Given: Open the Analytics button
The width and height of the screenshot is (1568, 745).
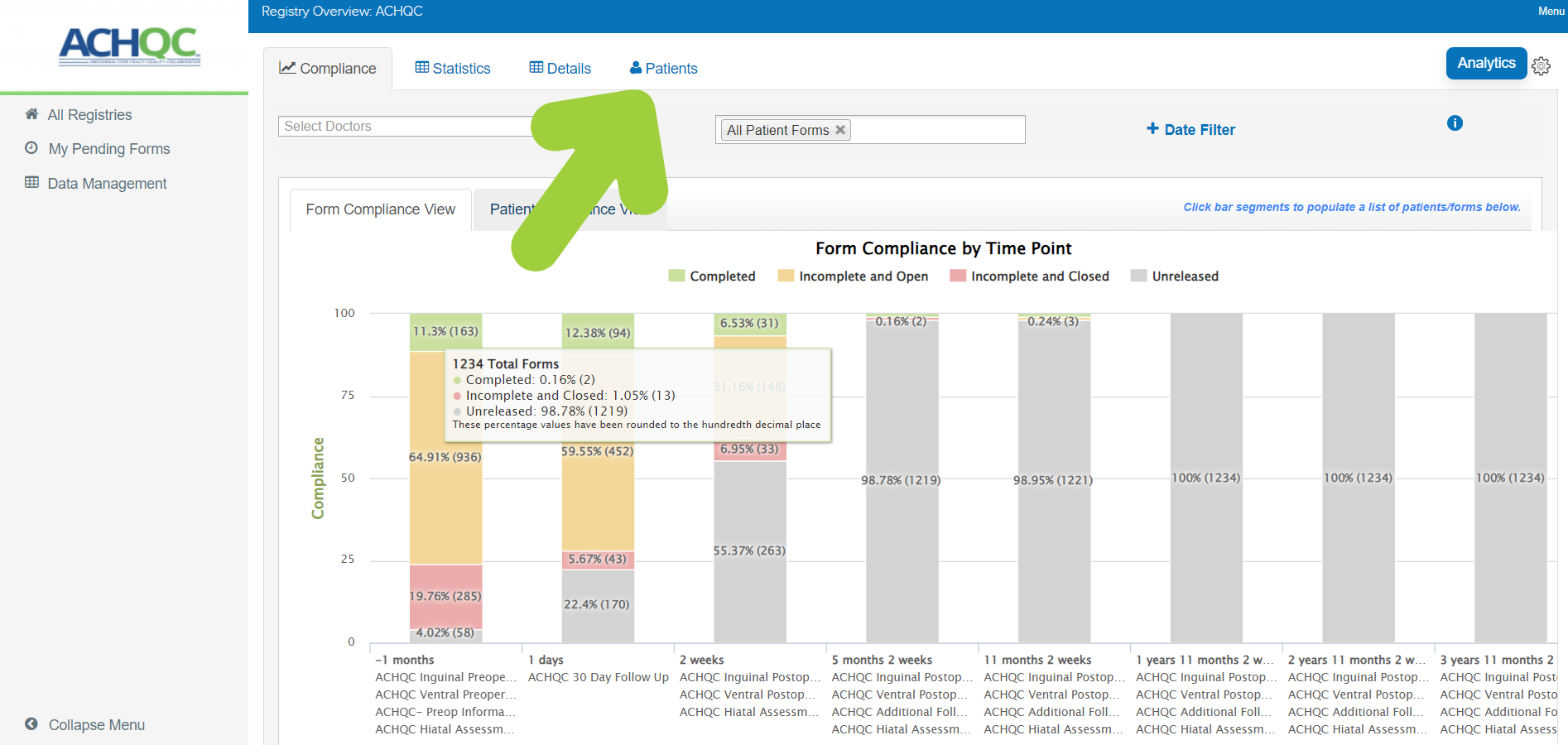Looking at the screenshot, I should click(1486, 63).
